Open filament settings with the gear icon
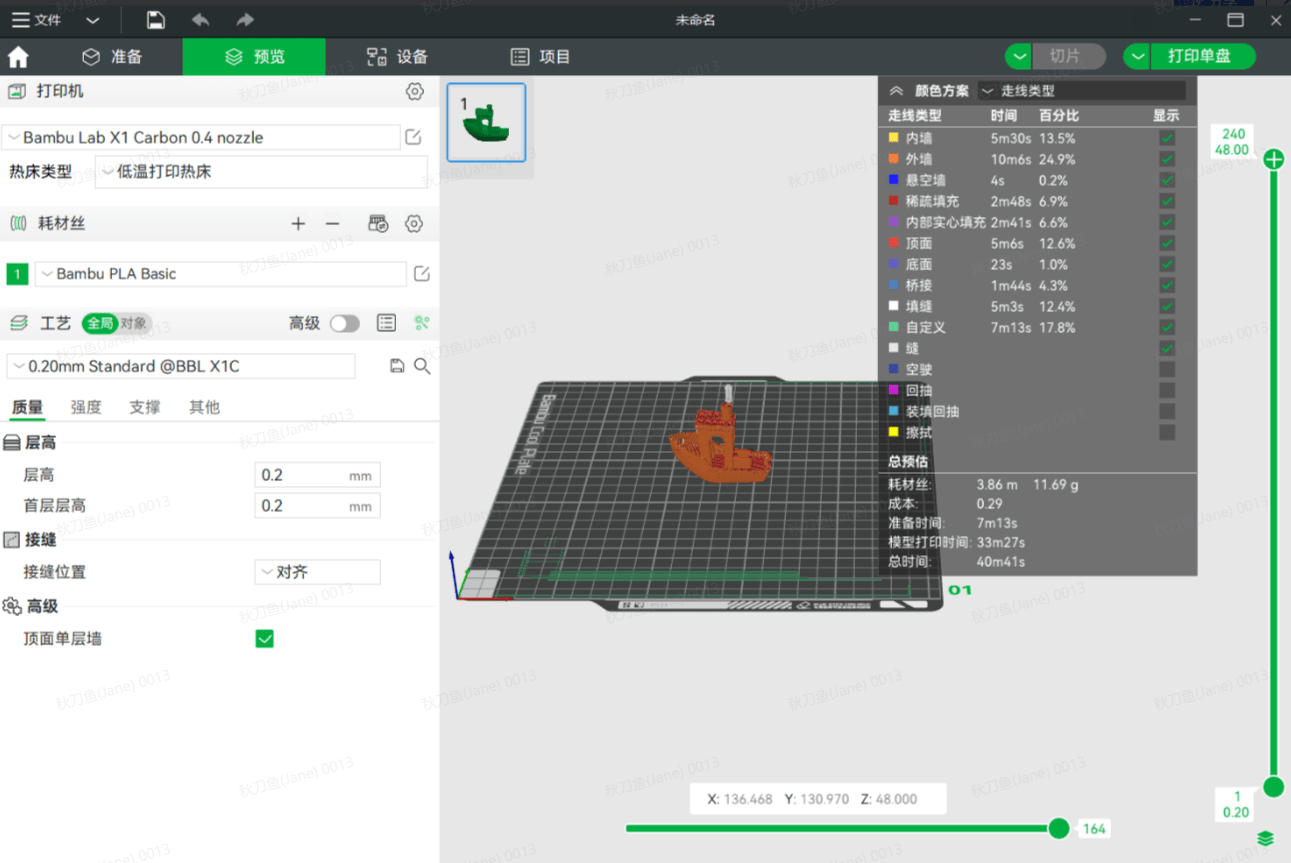The width and height of the screenshot is (1291, 863). click(414, 223)
